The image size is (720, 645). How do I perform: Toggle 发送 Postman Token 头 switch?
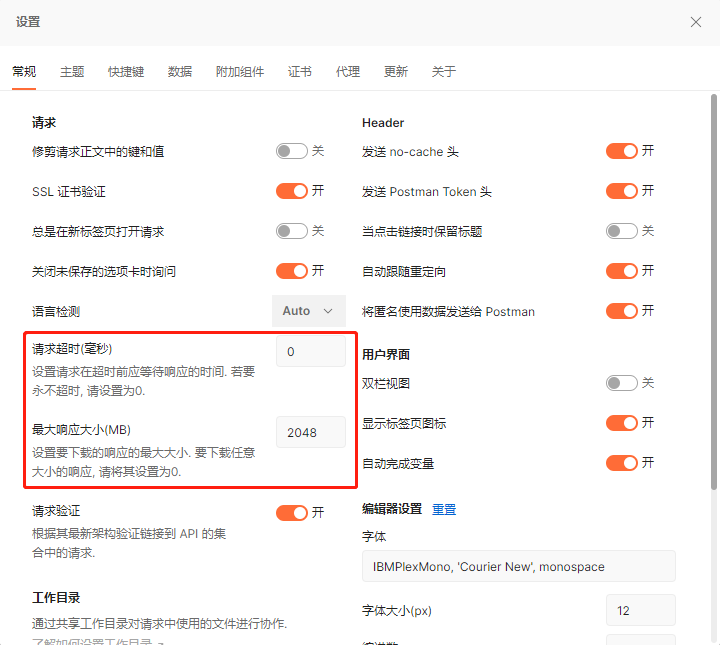pos(622,191)
